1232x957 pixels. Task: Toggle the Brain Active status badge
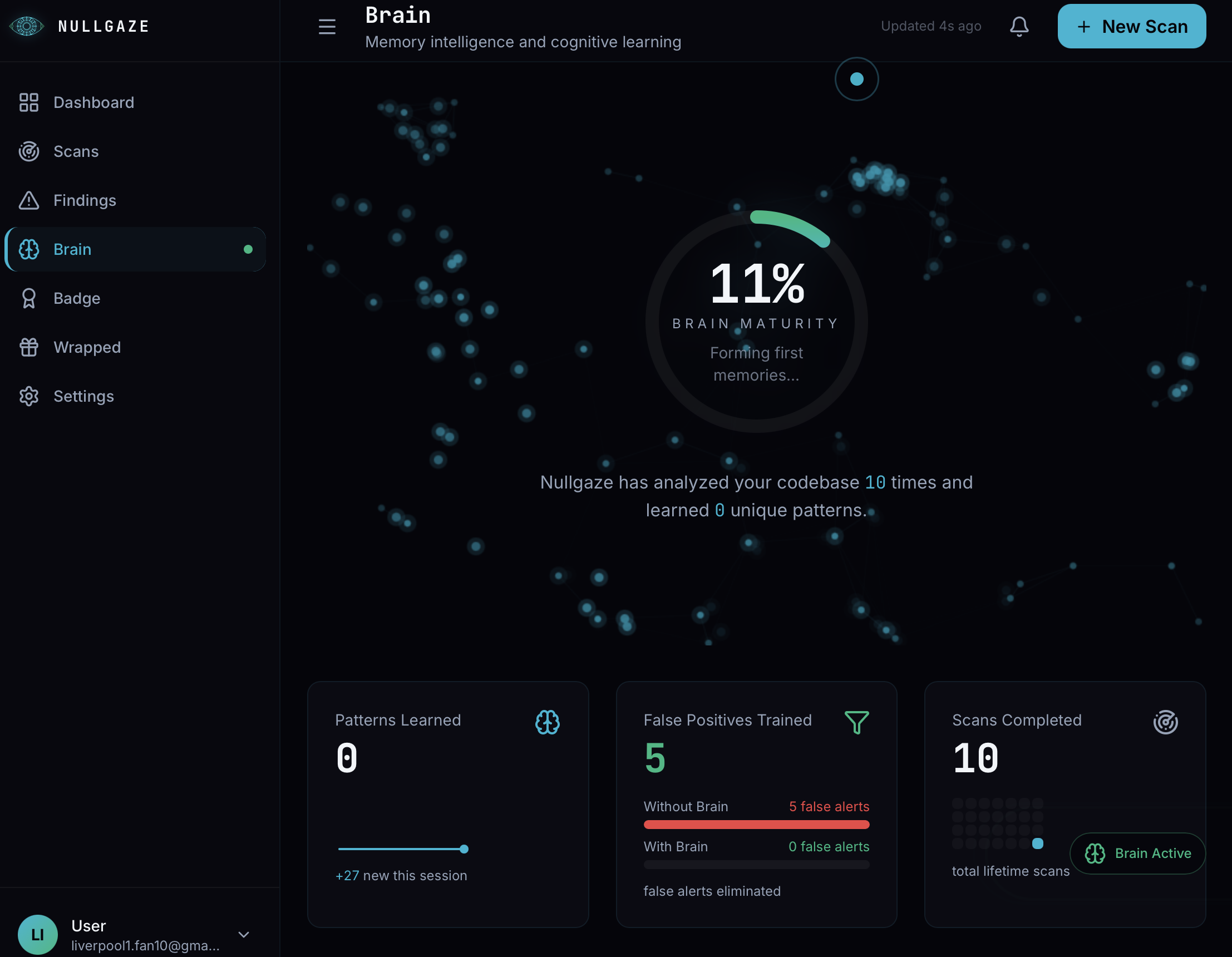tap(1137, 854)
